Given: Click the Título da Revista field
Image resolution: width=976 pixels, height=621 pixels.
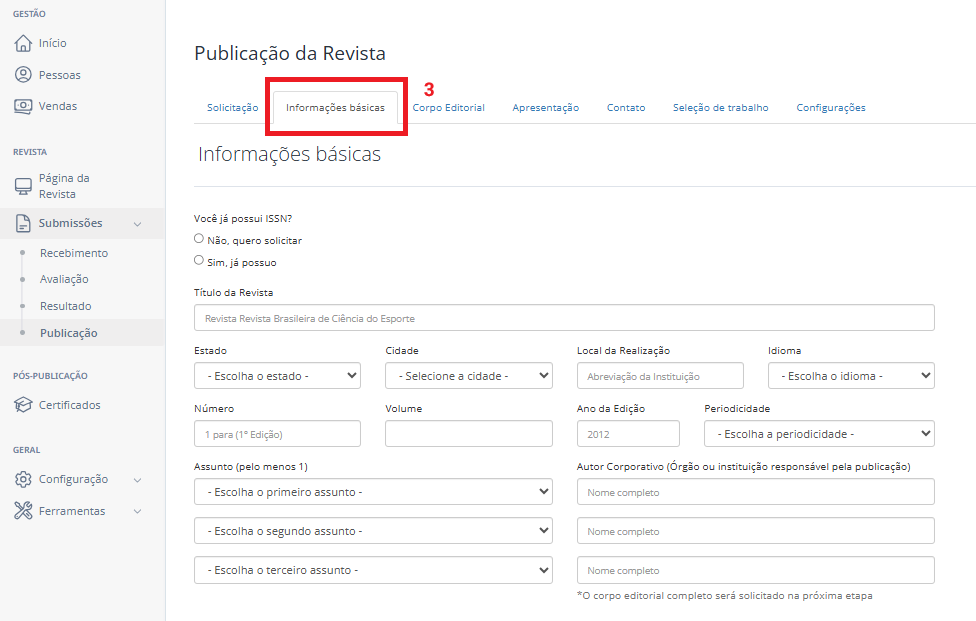Looking at the screenshot, I should pyautogui.click(x=564, y=317).
